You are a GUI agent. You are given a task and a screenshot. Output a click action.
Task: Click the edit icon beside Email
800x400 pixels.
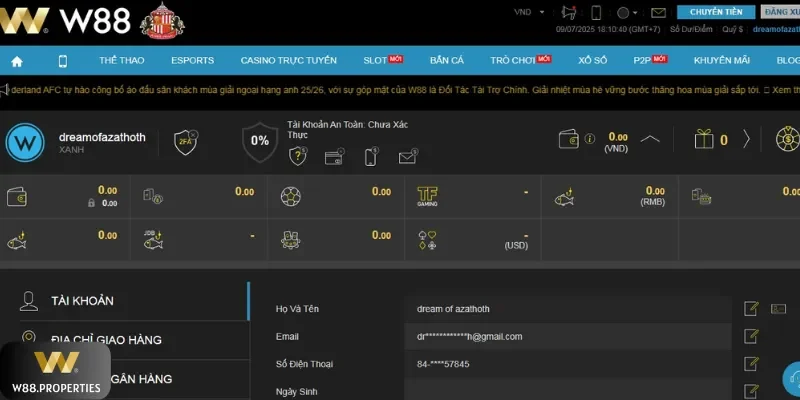(751, 337)
